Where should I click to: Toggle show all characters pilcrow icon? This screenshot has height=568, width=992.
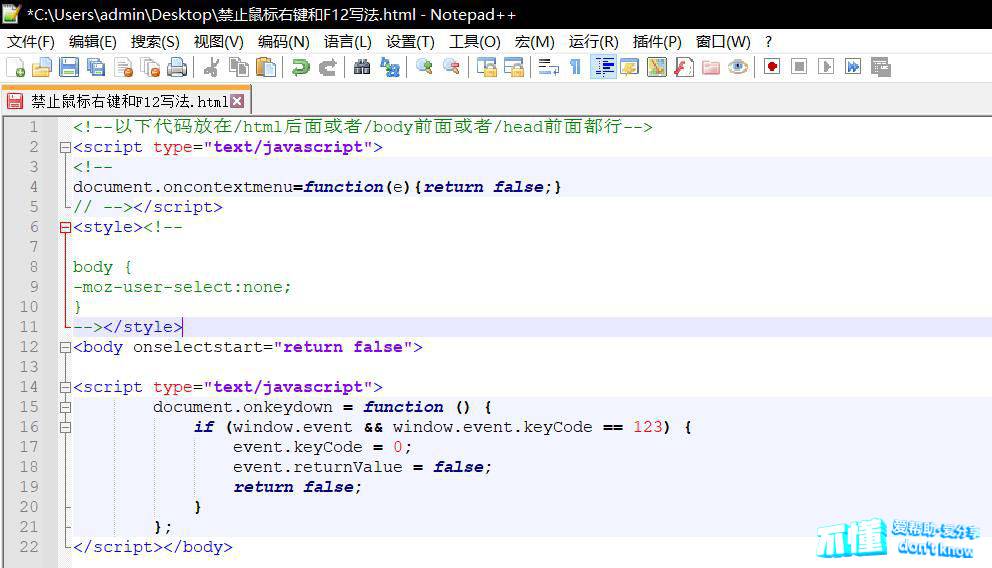(x=575, y=68)
